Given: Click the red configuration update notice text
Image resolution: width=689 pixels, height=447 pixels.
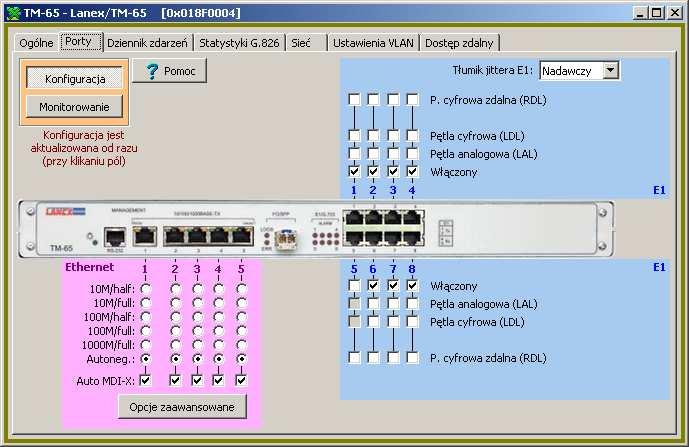Looking at the screenshot, I should (x=83, y=148).
